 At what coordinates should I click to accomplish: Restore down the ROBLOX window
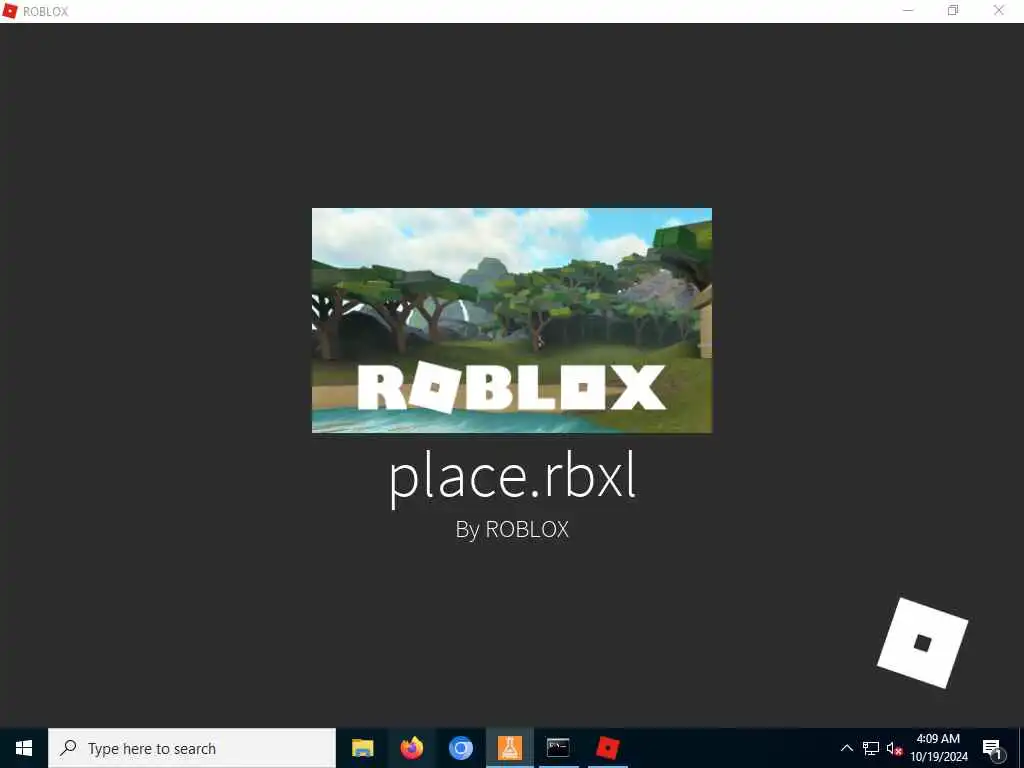point(953,10)
